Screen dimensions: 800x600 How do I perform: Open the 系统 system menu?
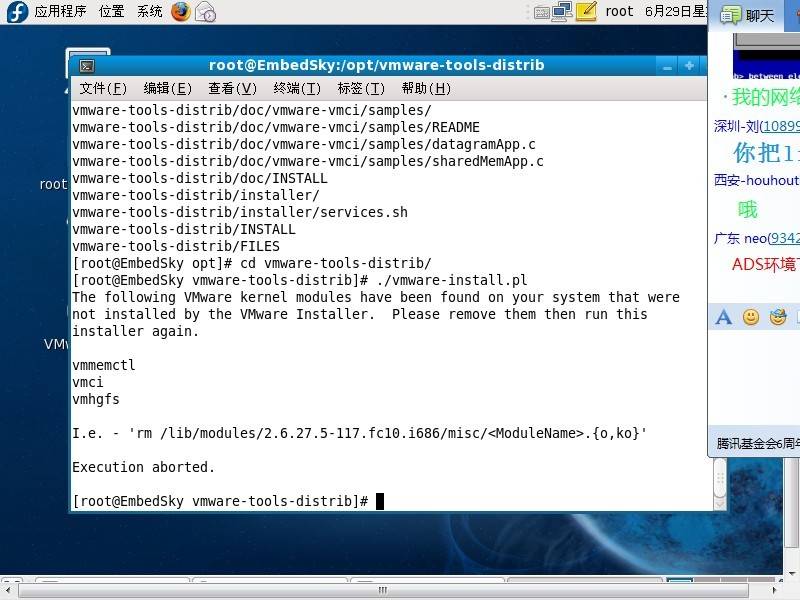point(150,12)
